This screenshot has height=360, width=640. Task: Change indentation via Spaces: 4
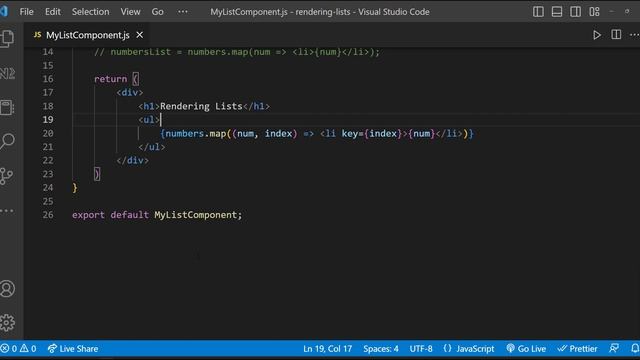pos(381,349)
